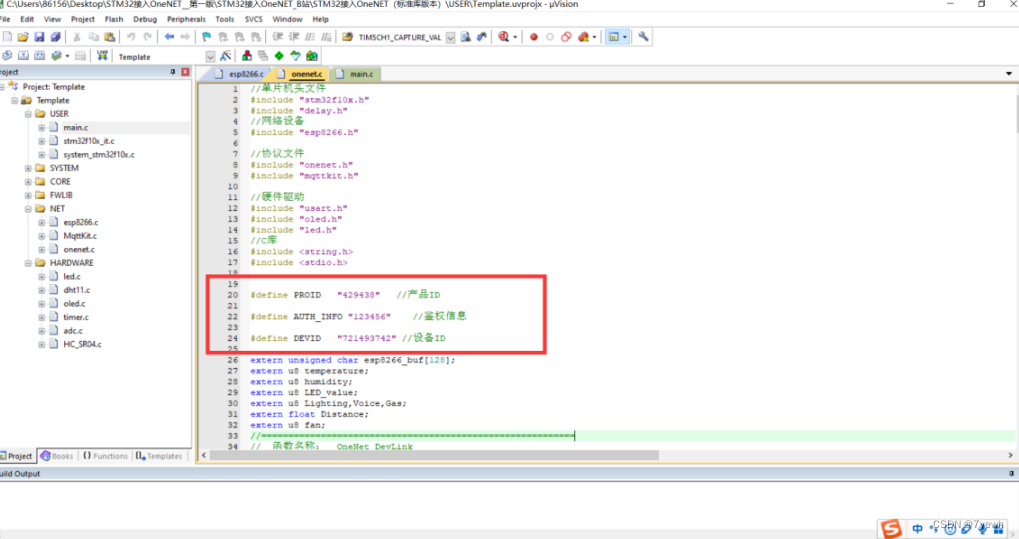The image size is (1019, 539).
Task: Click the Paste clipboard icon
Action: [110, 37]
